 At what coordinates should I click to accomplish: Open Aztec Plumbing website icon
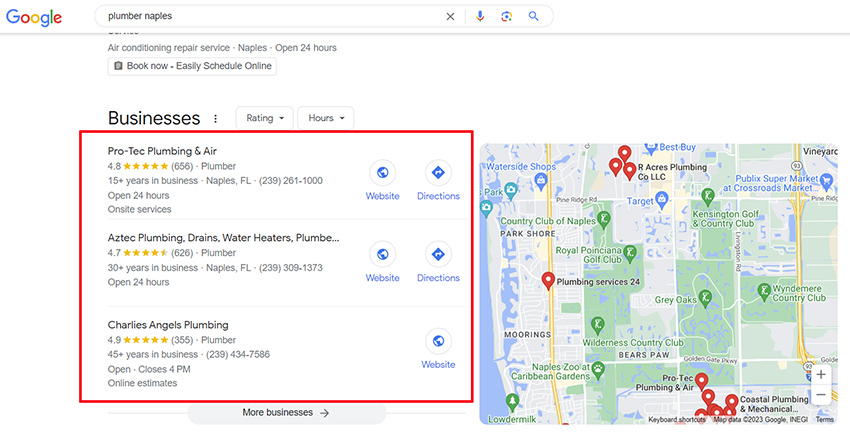tap(382, 254)
